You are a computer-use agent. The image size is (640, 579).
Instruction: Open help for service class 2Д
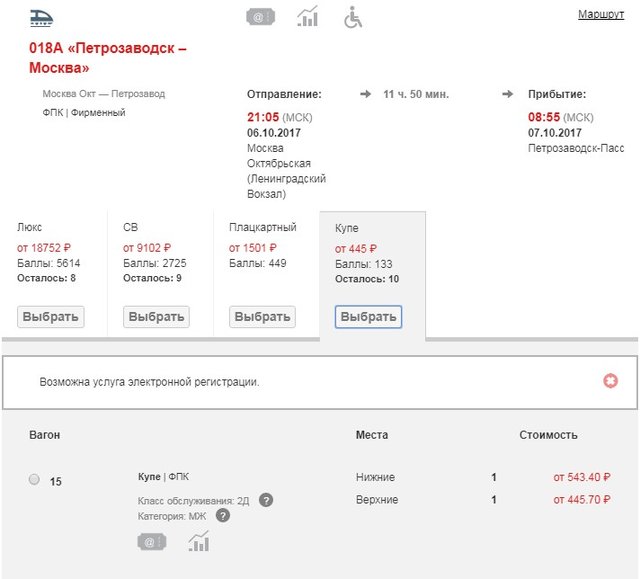pos(266,500)
